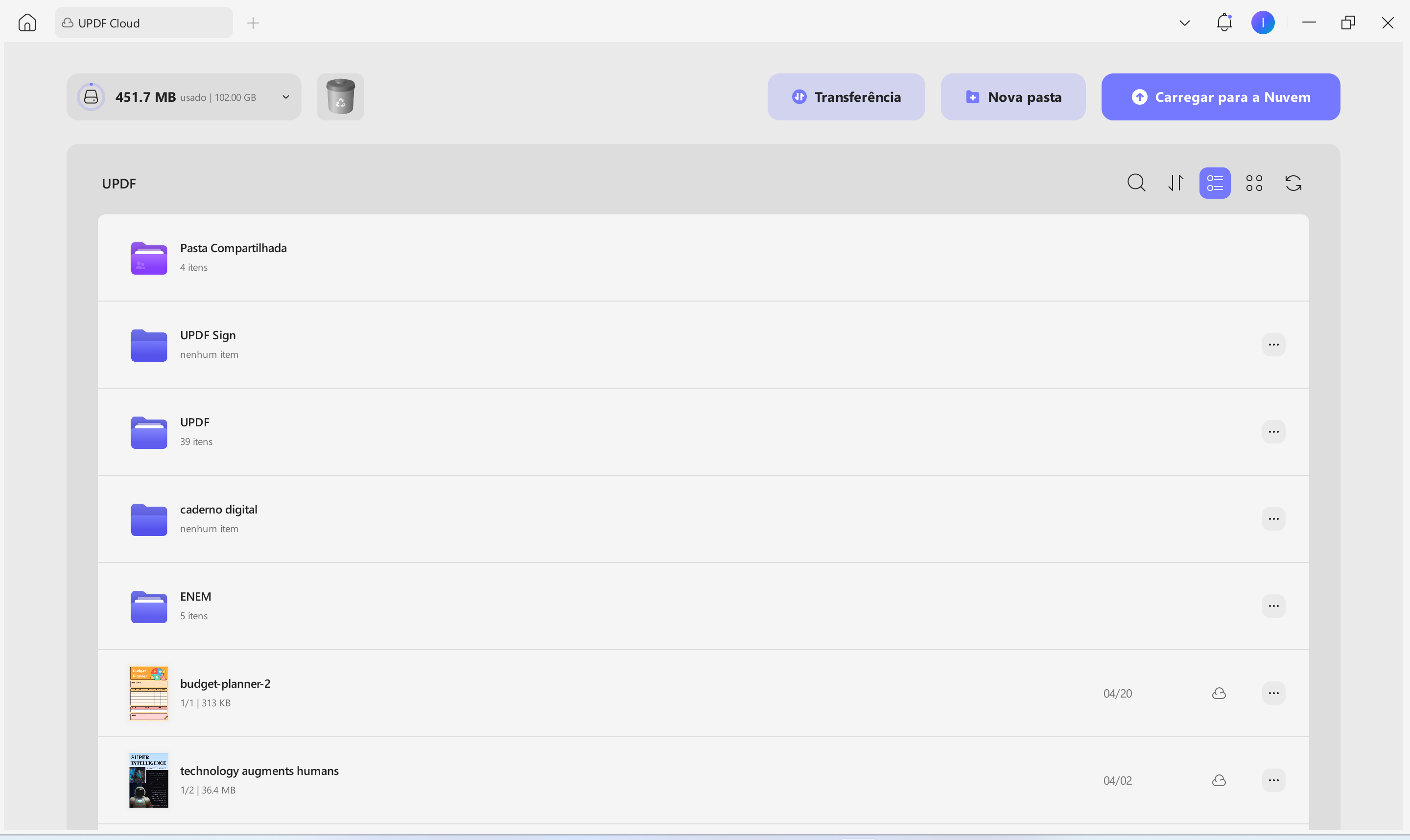Click the "39 itens" count
The height and width of the screenshot is (840, 1410).
[196, 442]
